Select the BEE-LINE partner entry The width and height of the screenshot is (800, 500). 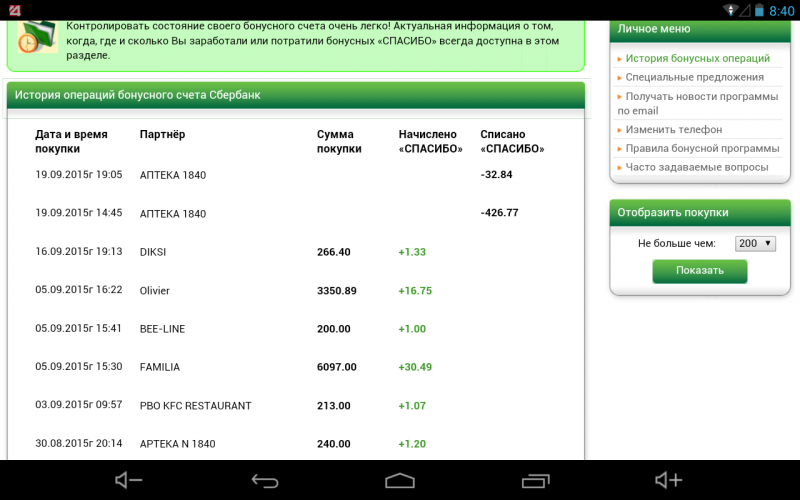tap(162, 329)
